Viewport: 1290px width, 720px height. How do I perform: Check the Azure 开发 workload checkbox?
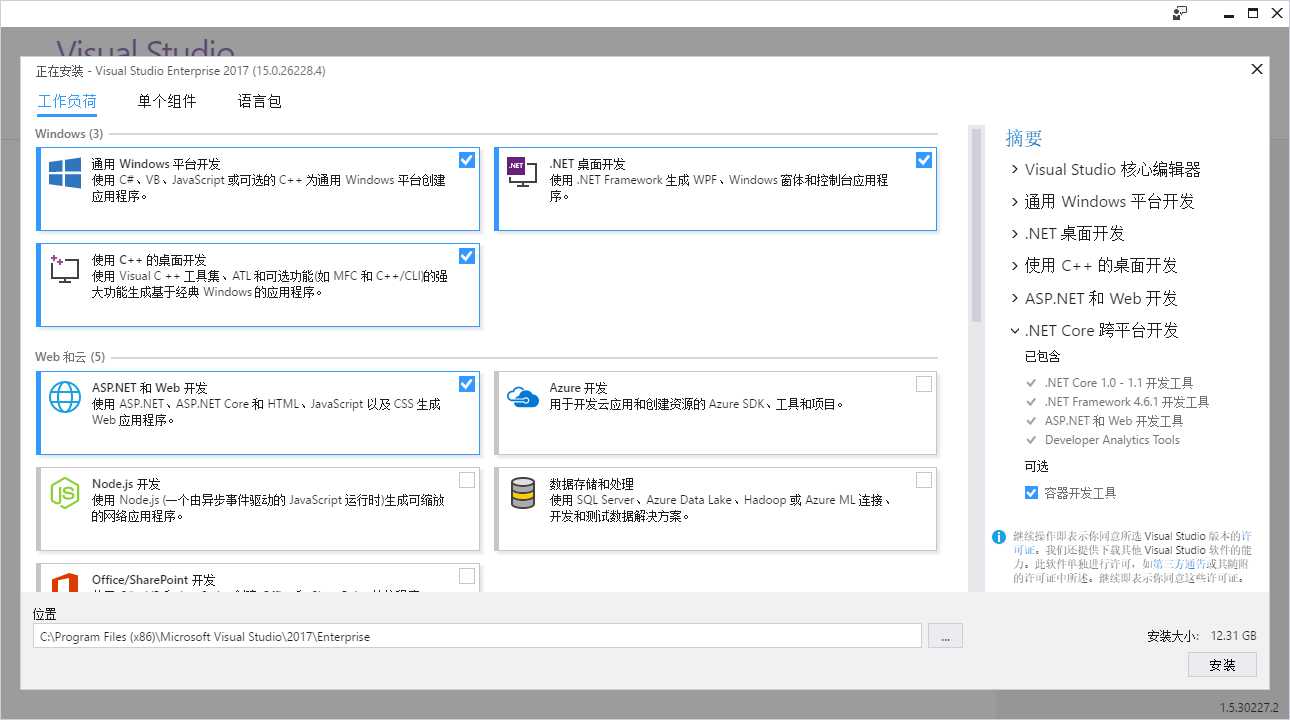point(924,384)
